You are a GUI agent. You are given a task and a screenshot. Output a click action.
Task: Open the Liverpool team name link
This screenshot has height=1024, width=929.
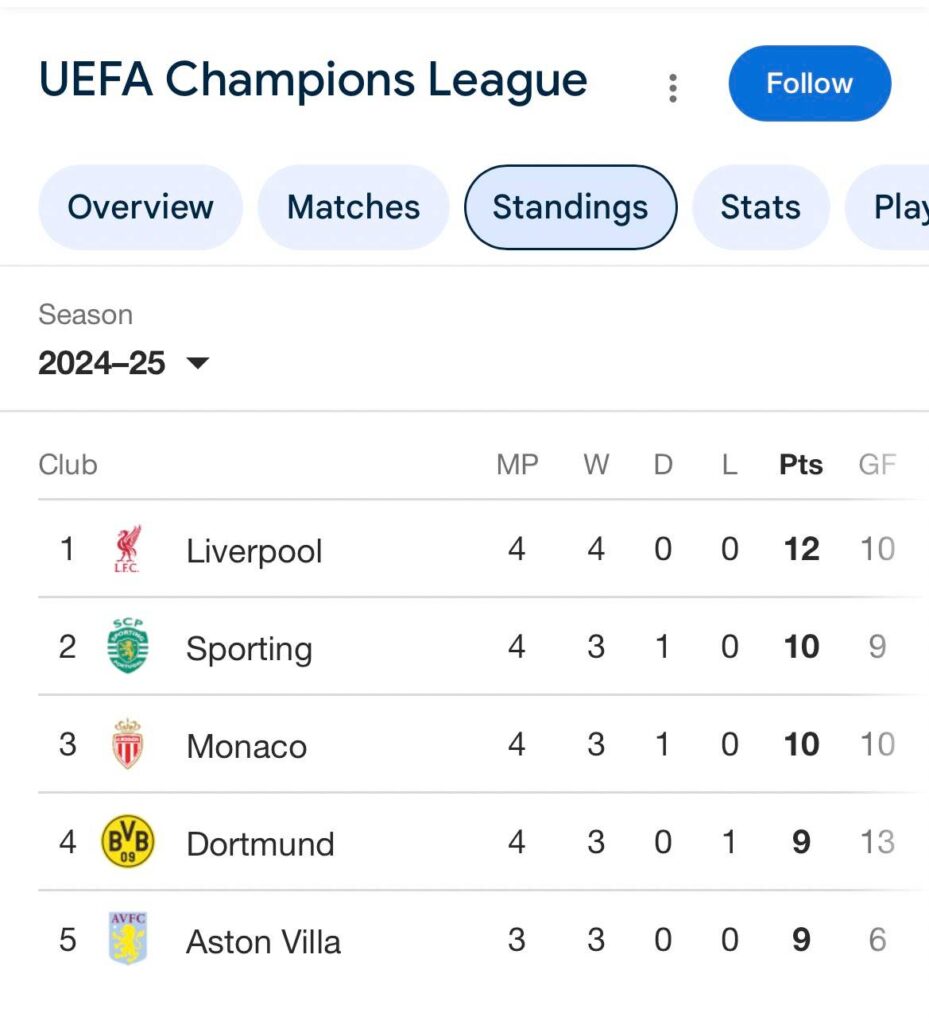click(x=254, y=551)
